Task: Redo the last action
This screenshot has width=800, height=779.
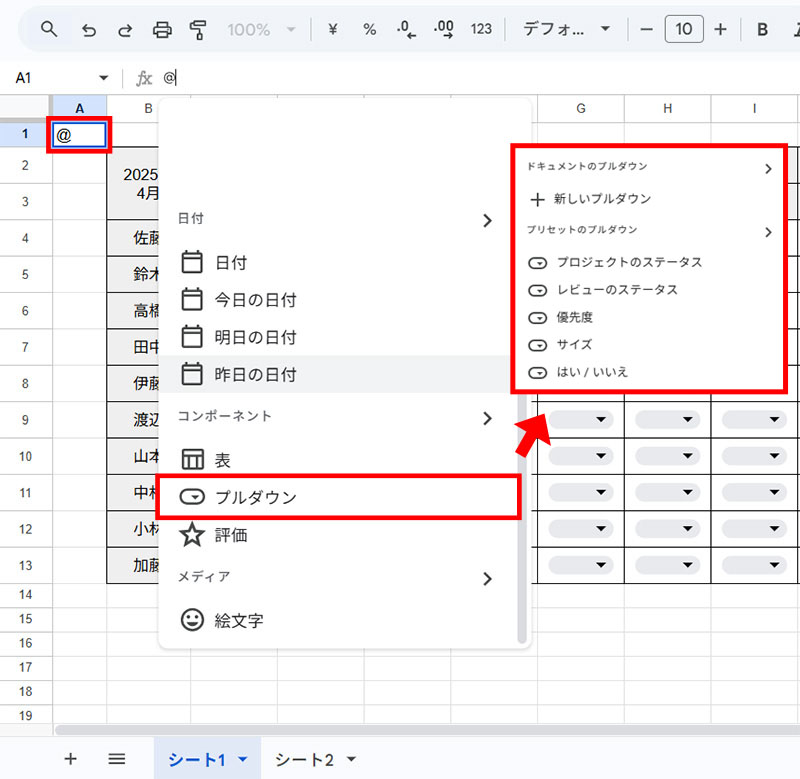Action: coord(125,30)
